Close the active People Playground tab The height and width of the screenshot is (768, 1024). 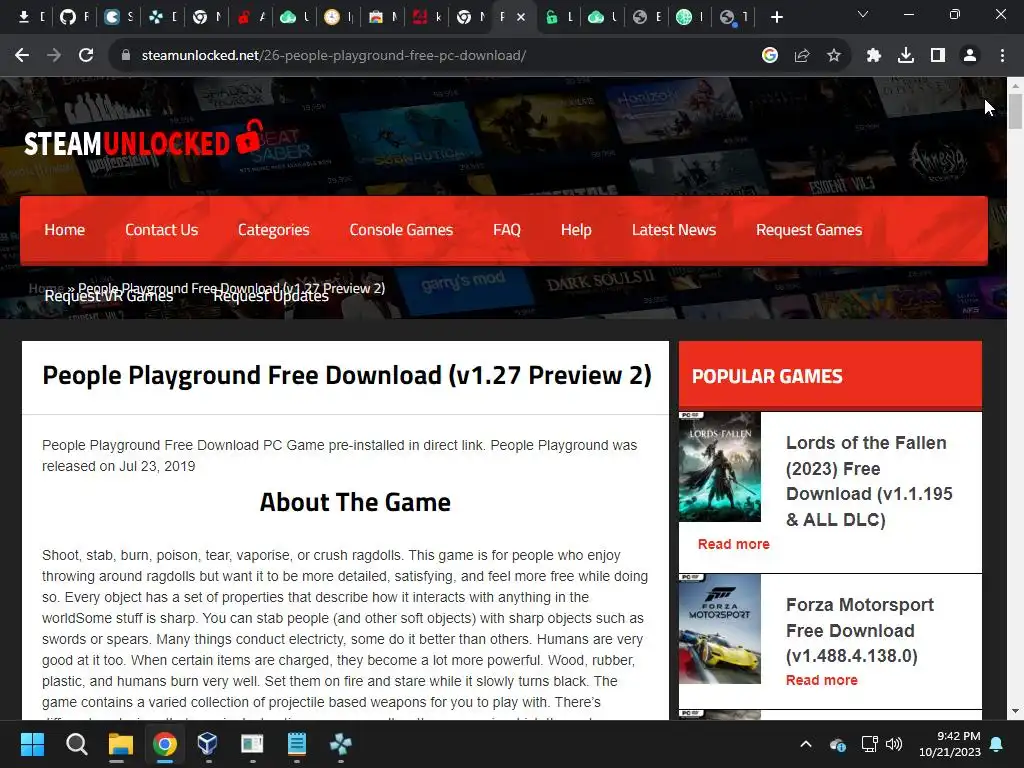pyautogui.click(x=521, y=18)
